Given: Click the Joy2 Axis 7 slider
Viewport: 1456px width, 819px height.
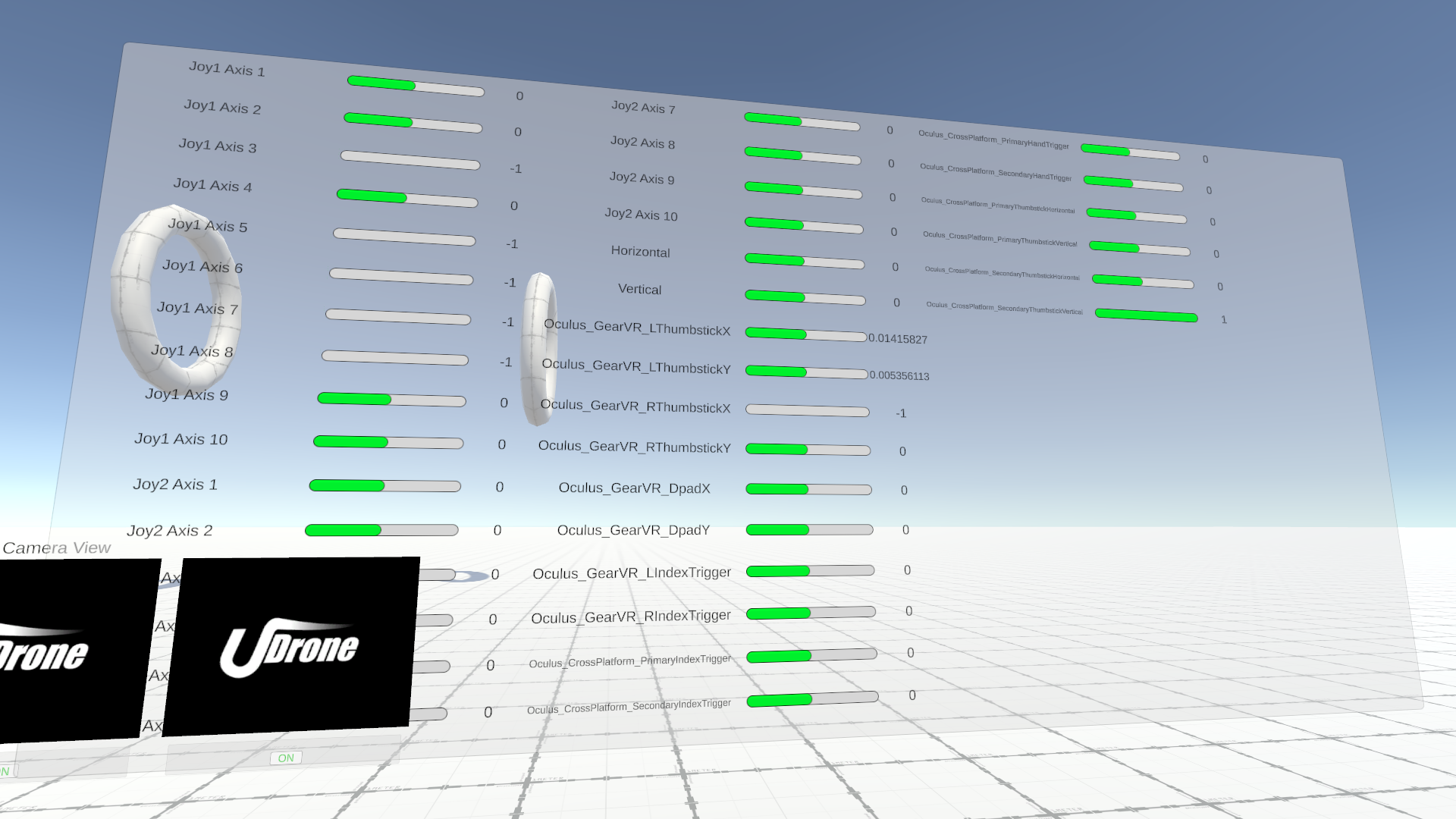Looking at the screenshot, I should tap(802, 121).
